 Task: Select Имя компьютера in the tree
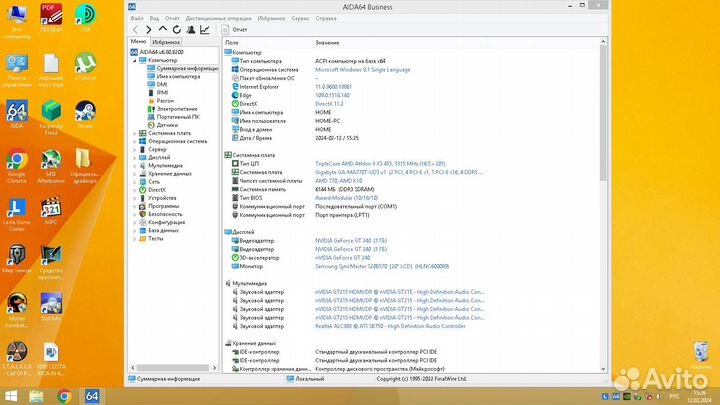pos(174,76)
